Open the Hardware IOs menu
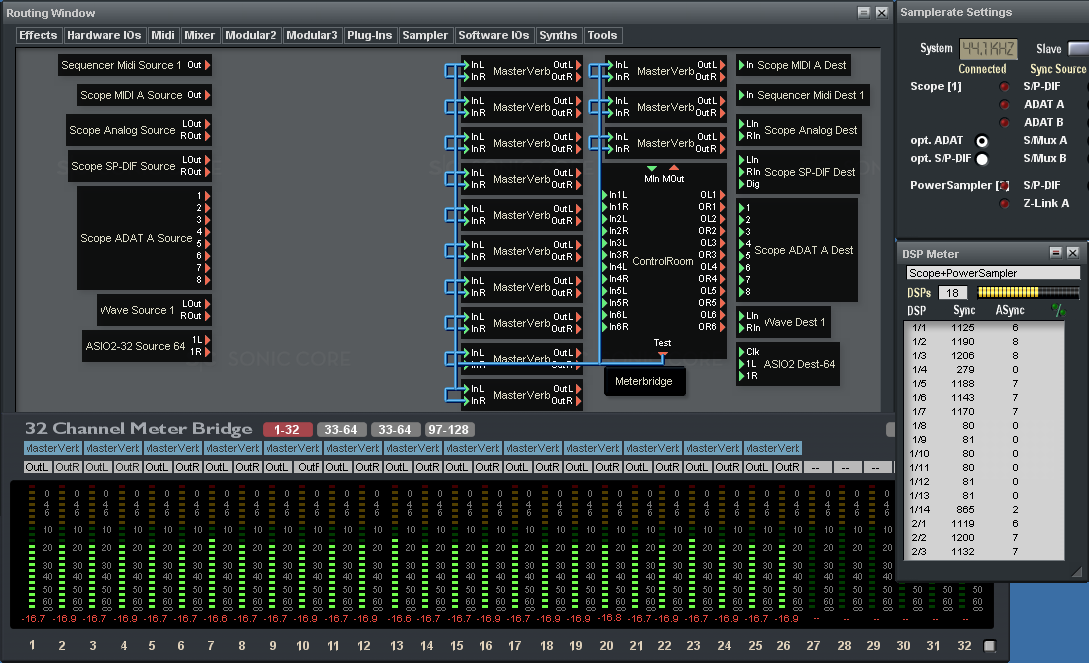This screenshot has height=663, width=1089. [104, 35]
